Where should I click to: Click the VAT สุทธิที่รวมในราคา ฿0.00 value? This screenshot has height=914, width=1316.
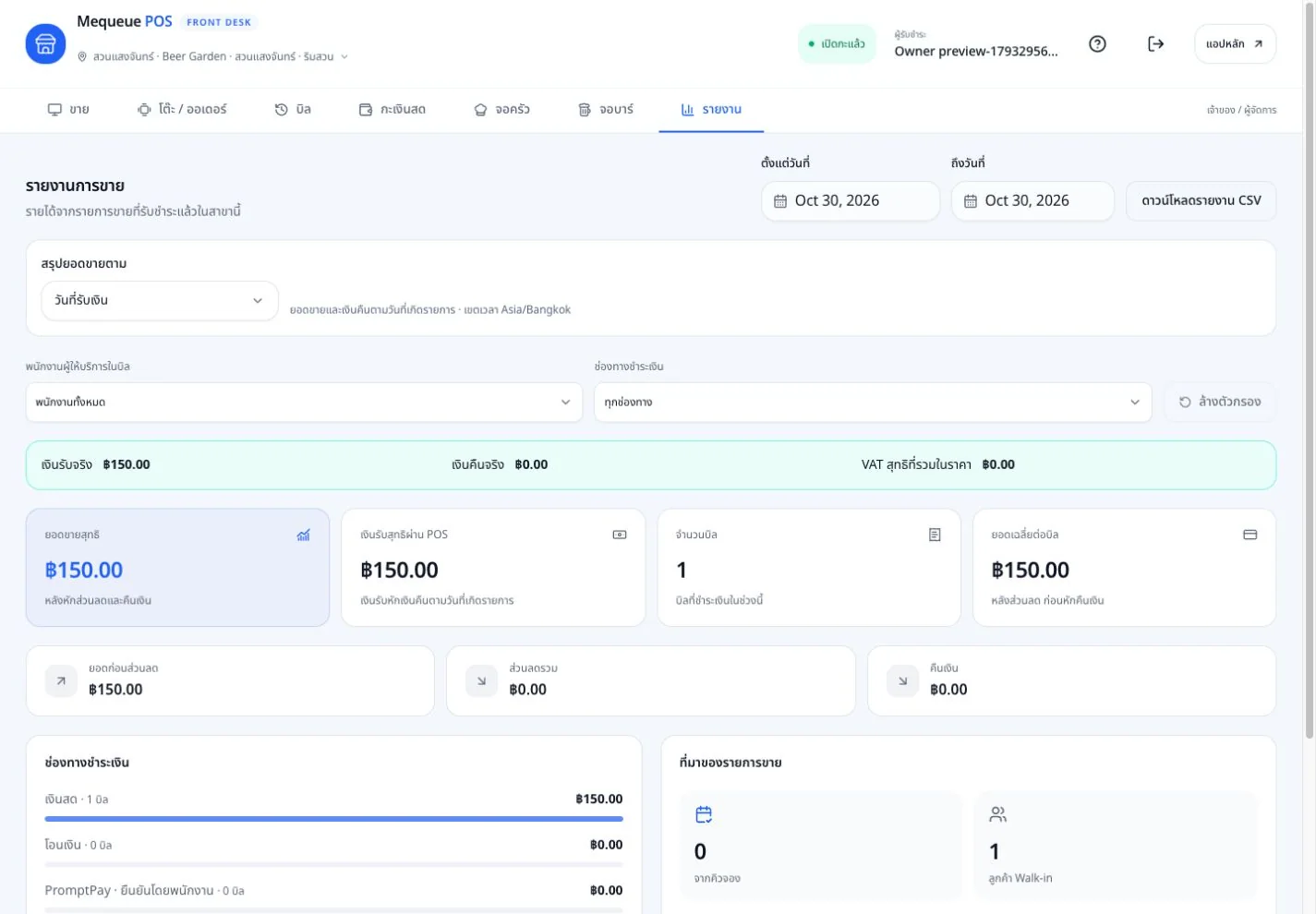pyautogui.click(x=998, y=465)
